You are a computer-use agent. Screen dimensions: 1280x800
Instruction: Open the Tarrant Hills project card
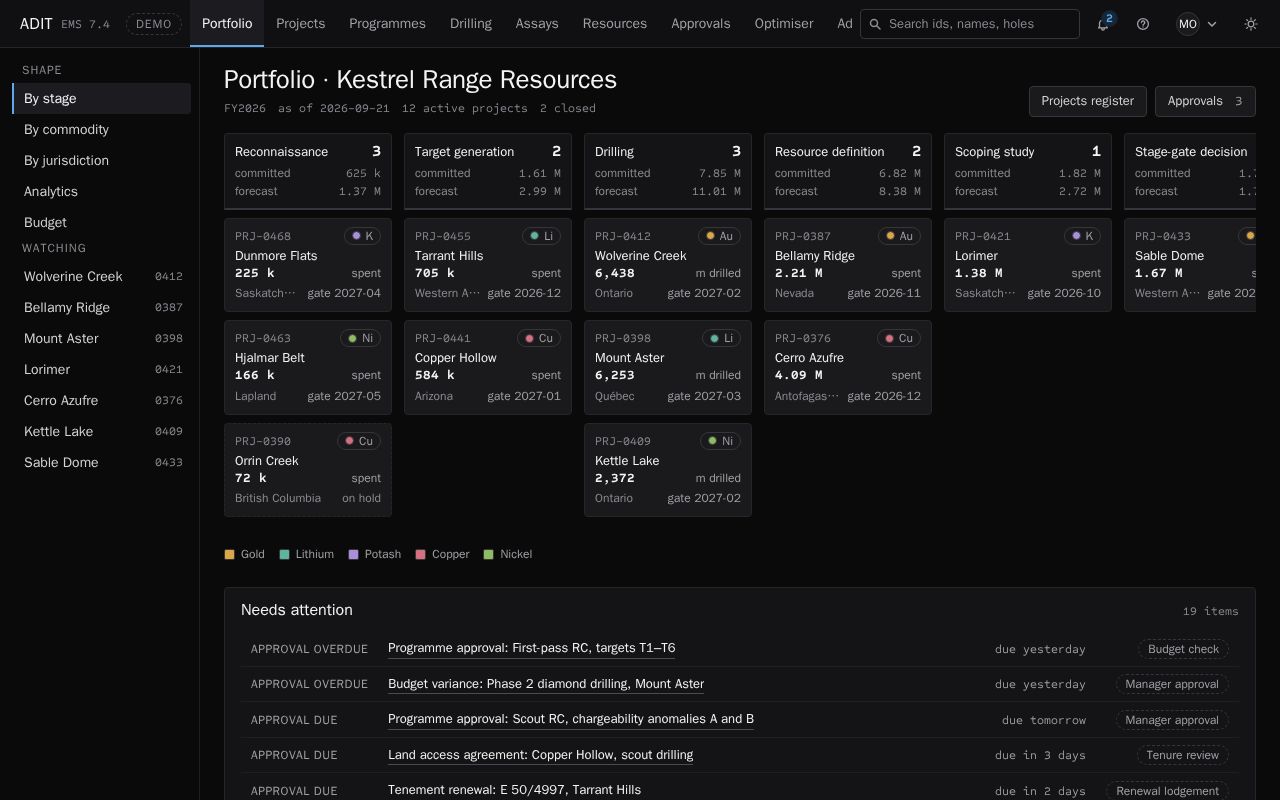488,265
